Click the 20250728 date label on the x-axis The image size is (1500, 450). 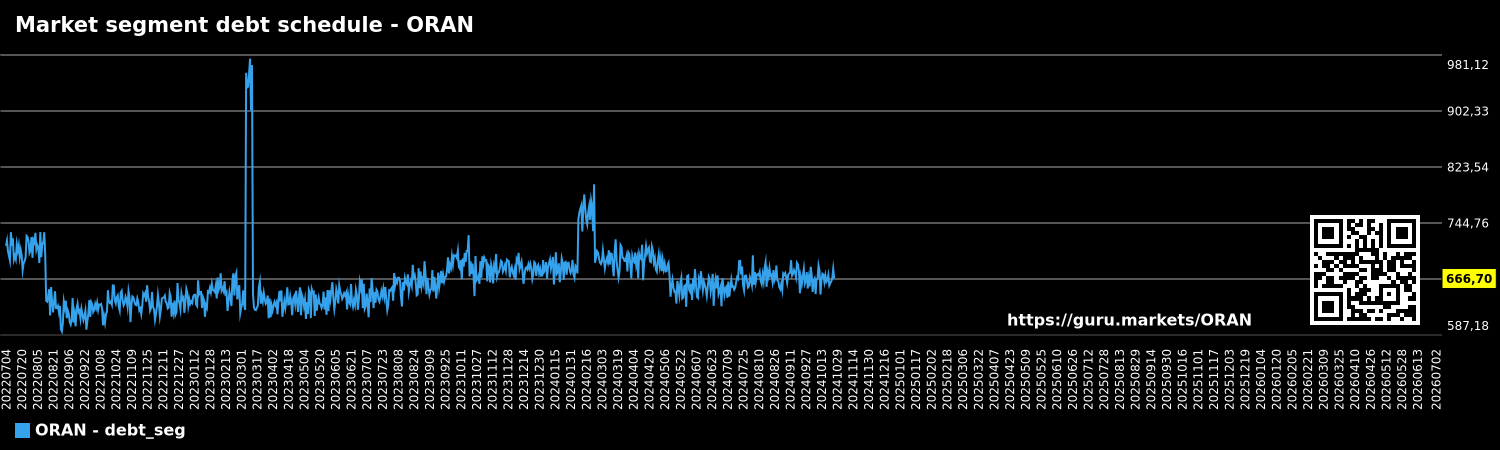coord(1104,378)
